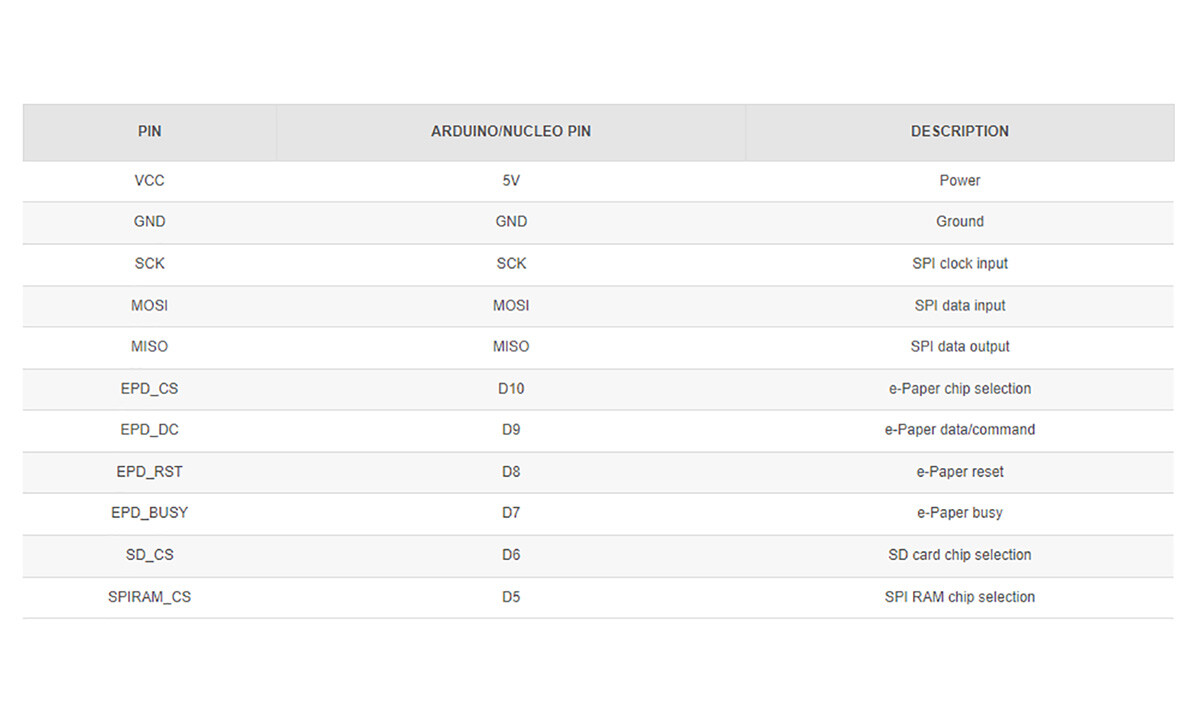Image resolution: width=1200 pixels, height=720 pixels.
Task: Select the VCC pin cell
Action: (150, 181)
